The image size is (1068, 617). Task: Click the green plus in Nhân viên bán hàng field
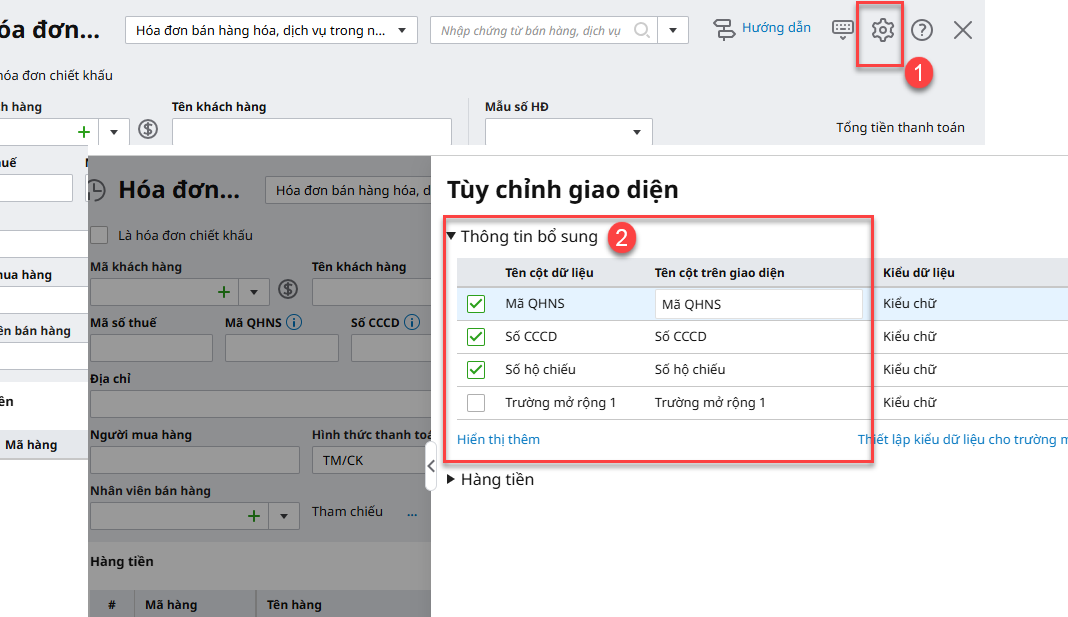[253, 515]
